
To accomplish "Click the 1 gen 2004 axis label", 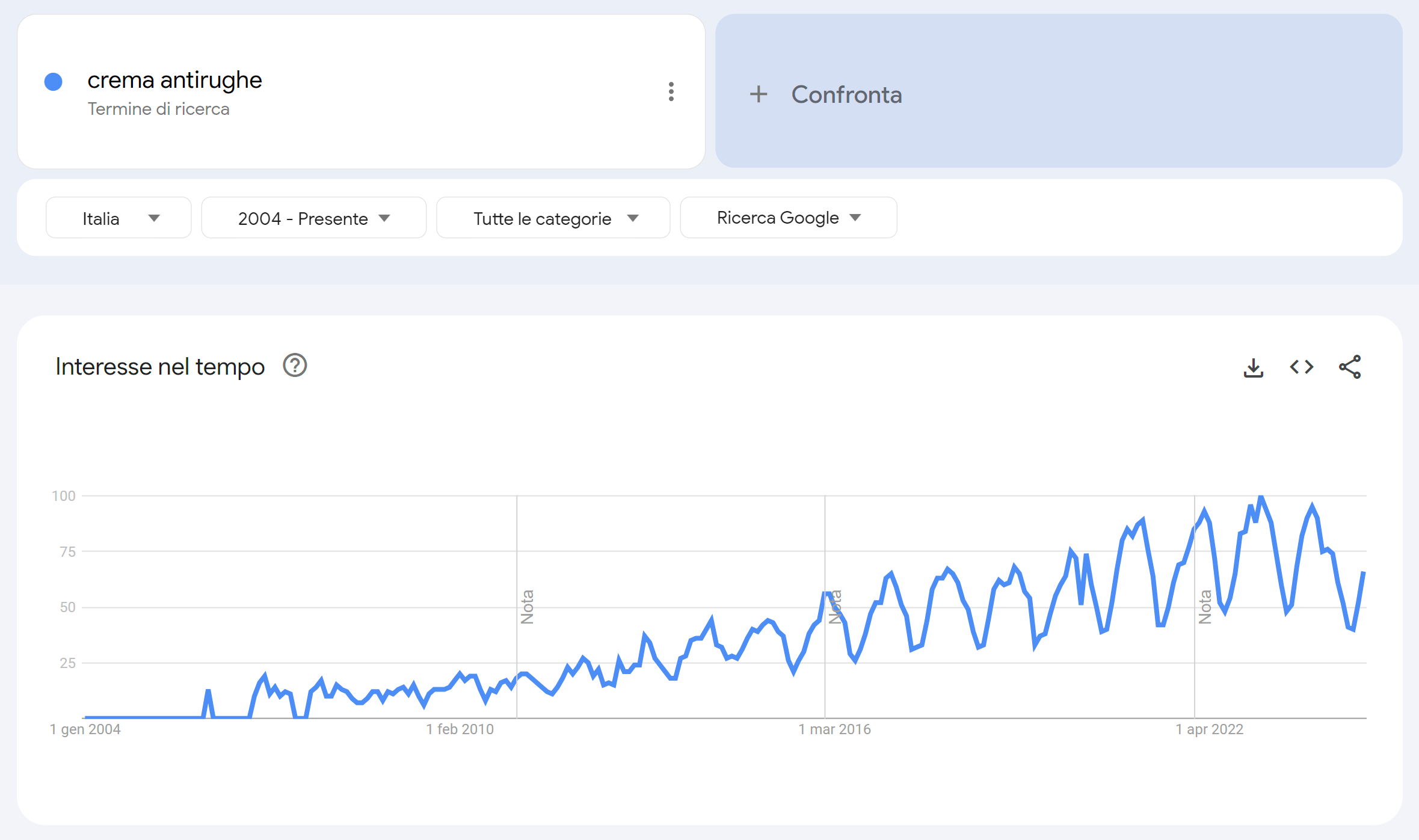I will tap(85, 729).
